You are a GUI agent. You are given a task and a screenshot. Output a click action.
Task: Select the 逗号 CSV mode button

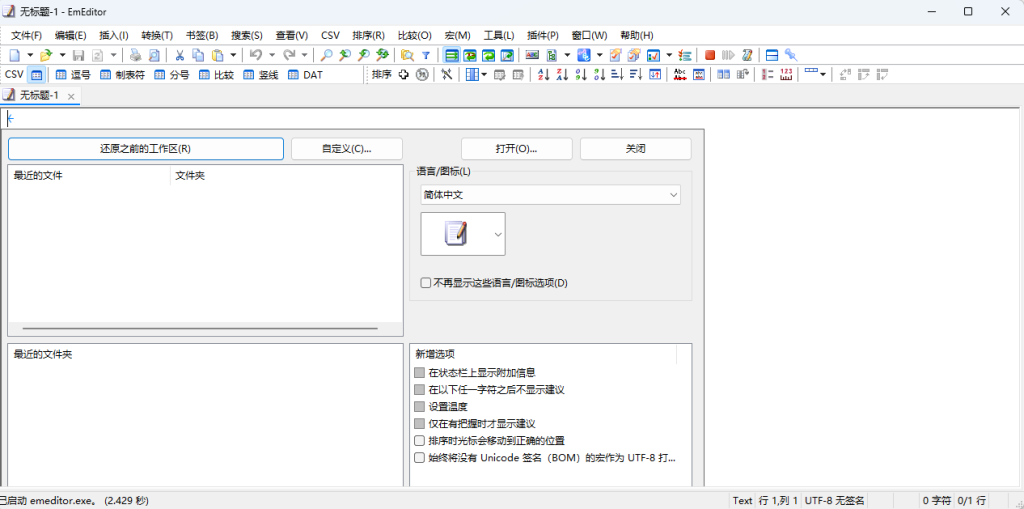point(73,74)
